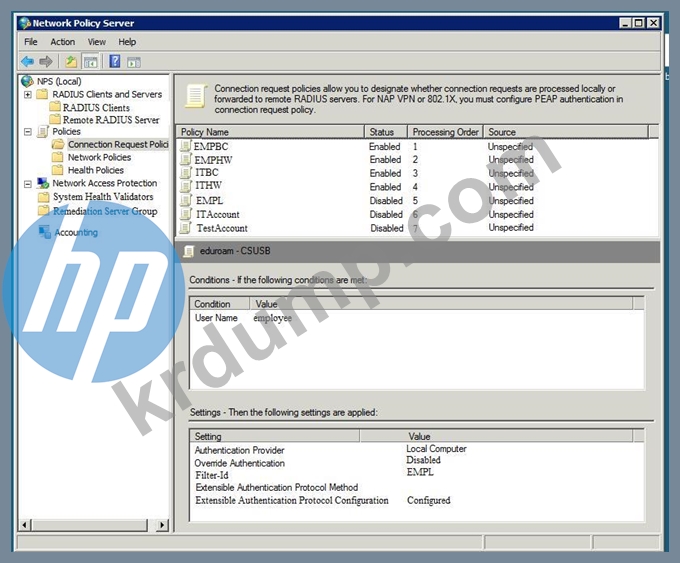Image resolution: width=680 pixels, height=563 pixels.
Task: Select Remediation Server Group tree item
Action: pos(105,211)
